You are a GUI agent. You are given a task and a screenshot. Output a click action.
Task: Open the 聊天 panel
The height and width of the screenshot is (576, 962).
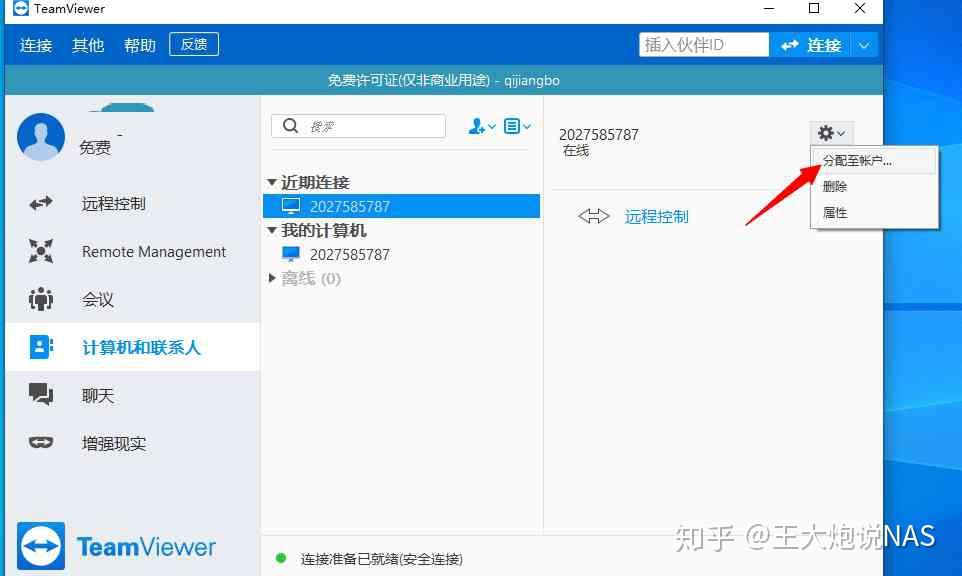(x=40, y=395)
